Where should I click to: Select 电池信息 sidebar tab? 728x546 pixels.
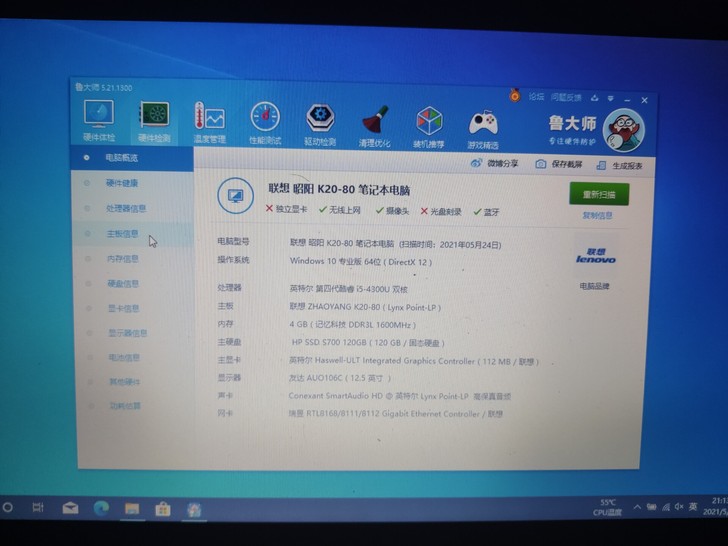point(136,358)
